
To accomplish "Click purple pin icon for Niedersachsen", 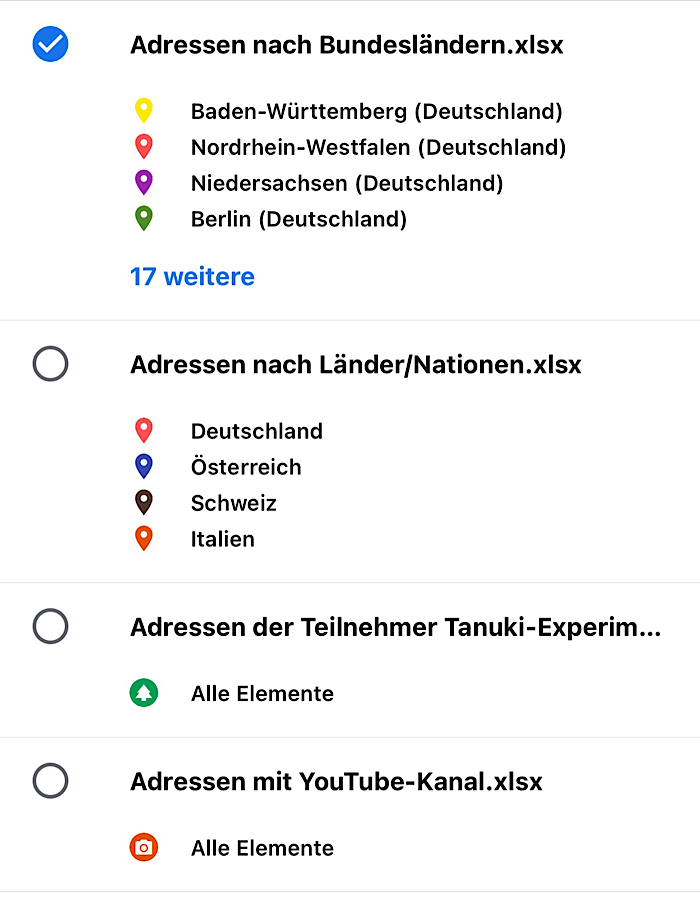I will [x=144, y=183].
